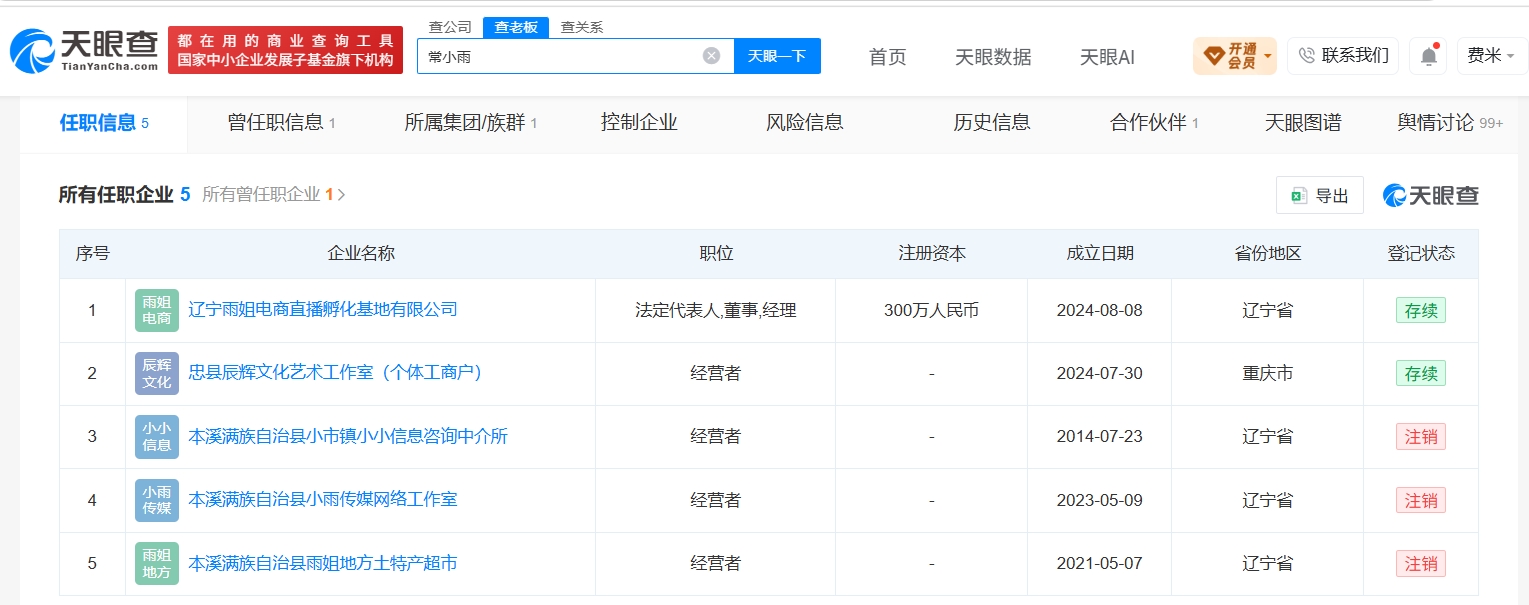Click the TianYanCha logo at top left
This screenshot has width=1529, height=605.
point(84,50)
